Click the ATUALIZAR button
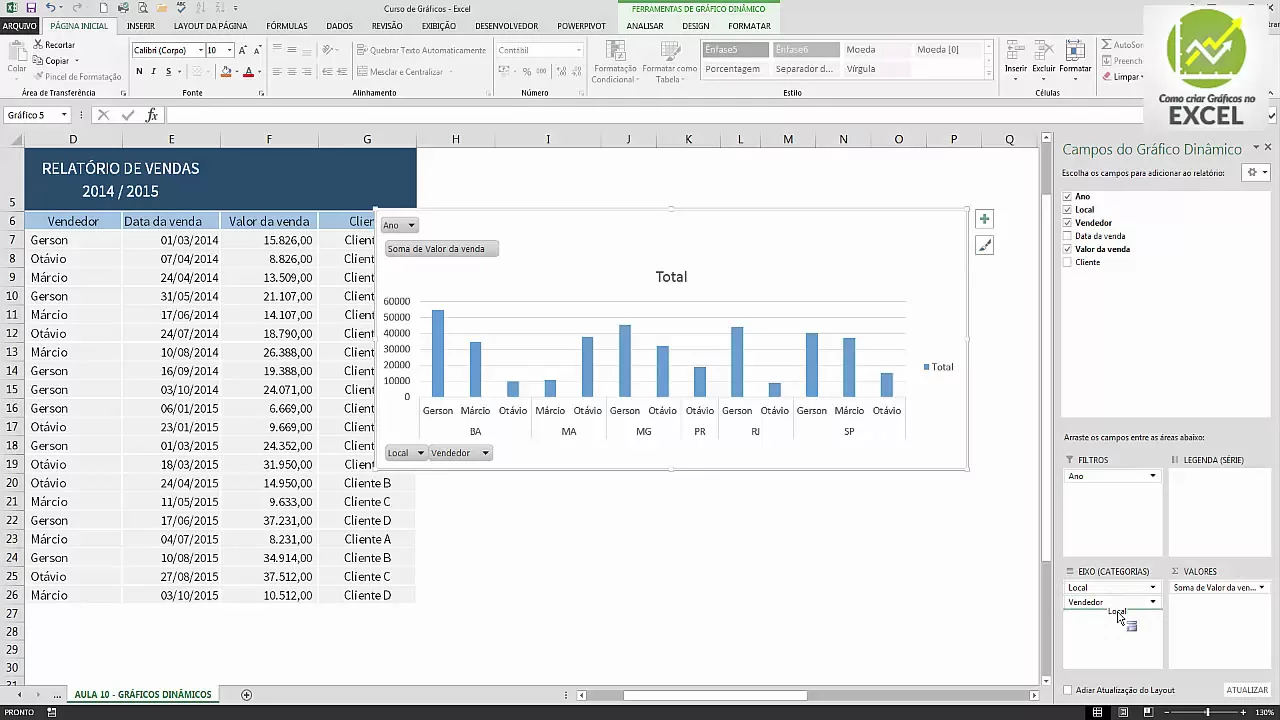The height and width of the screenshot is (720, 1280). (x=1247, y=690)
